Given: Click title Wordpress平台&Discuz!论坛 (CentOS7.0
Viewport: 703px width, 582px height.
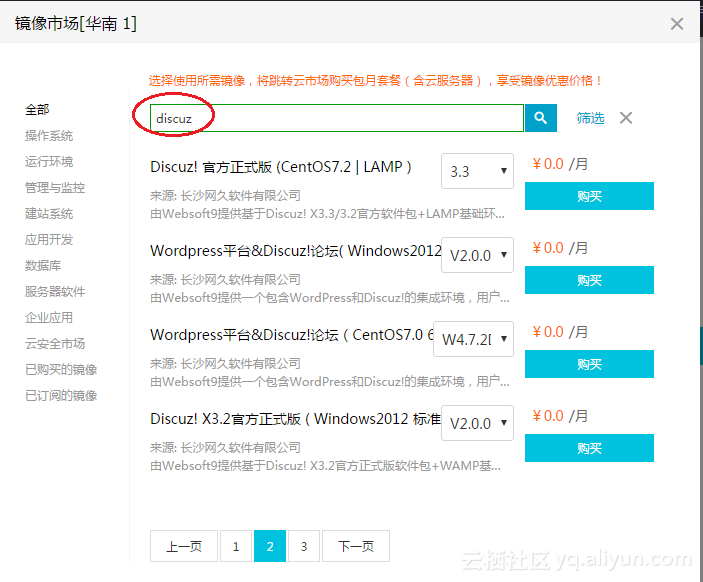Looking at the screenshot, I should click(x=292, y=334).
